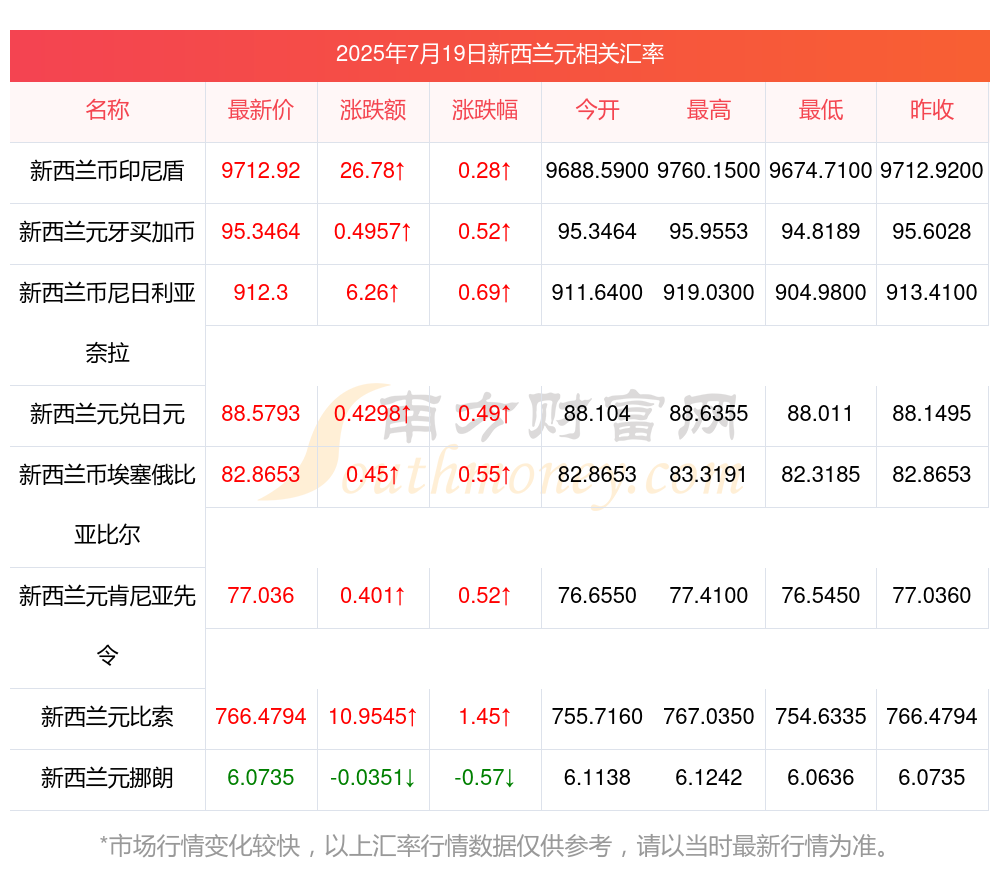Click low value 754.6335
Image resolution: width=1000 pixels, height=877 pixels.
(x=821, y=717)
